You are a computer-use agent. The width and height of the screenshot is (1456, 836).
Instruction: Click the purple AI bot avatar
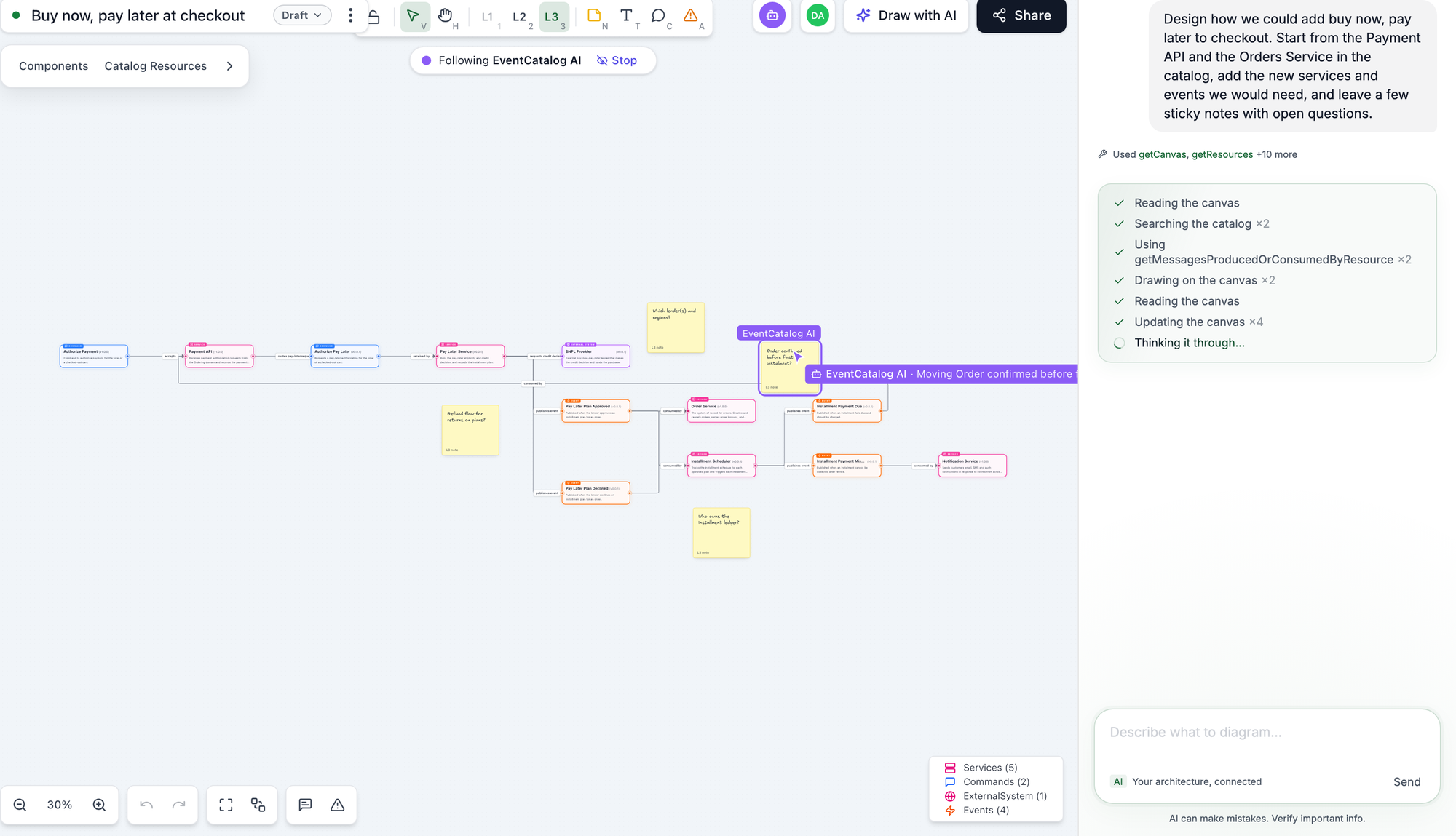pyautogui.click(x=772, y=15)
